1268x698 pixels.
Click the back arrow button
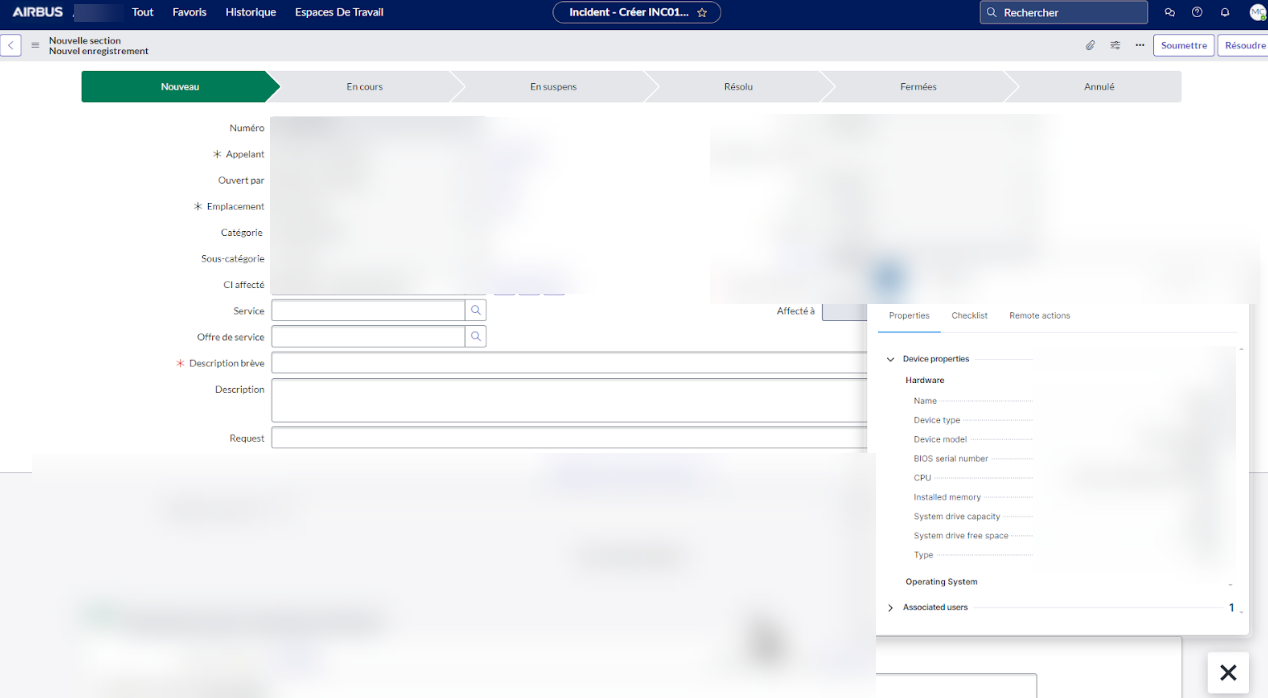(x=11, y=46)
